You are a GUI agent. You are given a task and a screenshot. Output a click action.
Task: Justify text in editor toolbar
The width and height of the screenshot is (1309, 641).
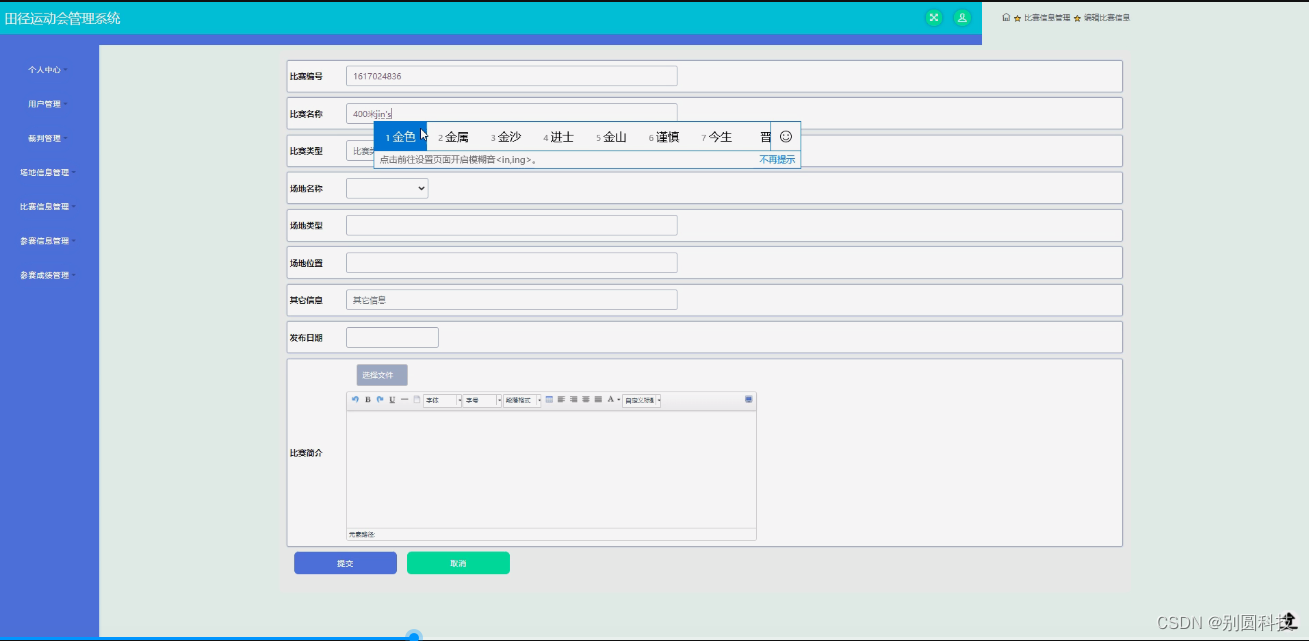598,400
